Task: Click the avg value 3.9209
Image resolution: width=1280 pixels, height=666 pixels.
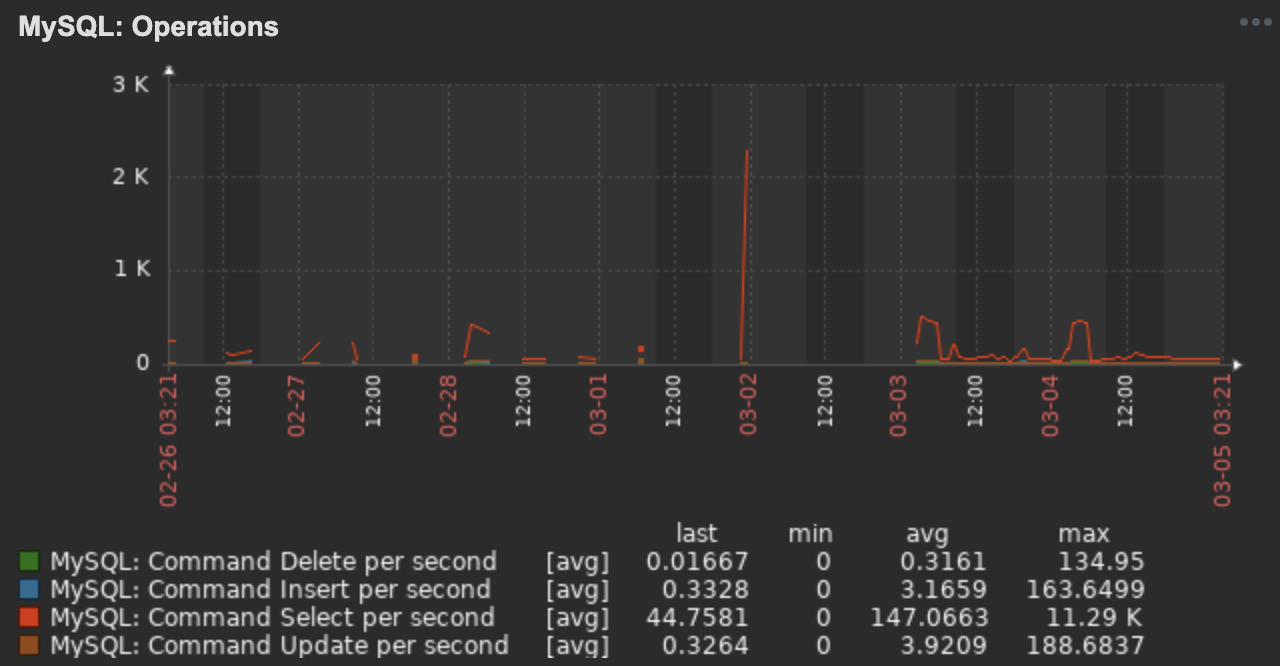Action: tap(942, 646)
